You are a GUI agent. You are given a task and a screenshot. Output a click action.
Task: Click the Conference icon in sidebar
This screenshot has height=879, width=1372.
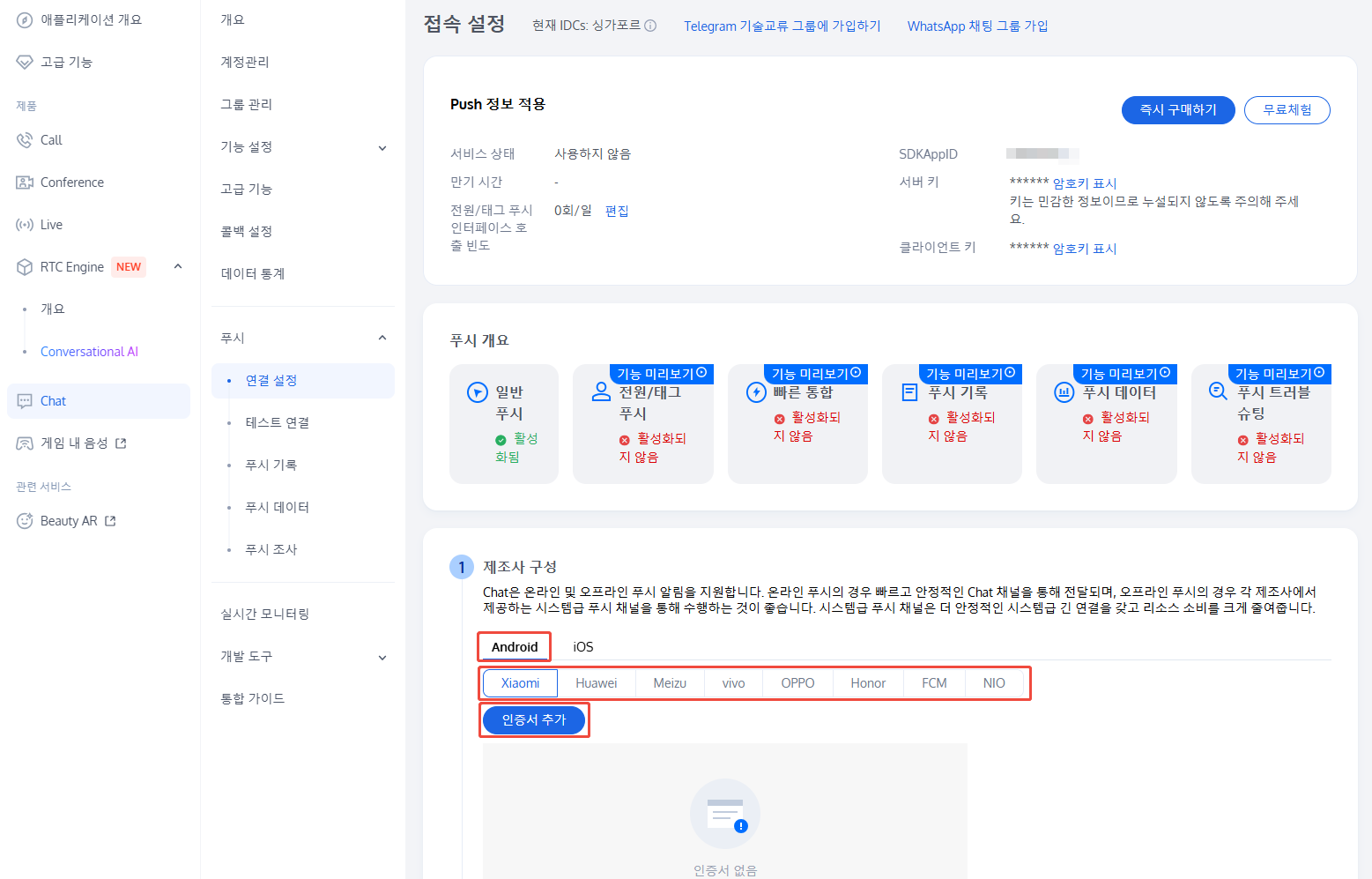point(25,183)
